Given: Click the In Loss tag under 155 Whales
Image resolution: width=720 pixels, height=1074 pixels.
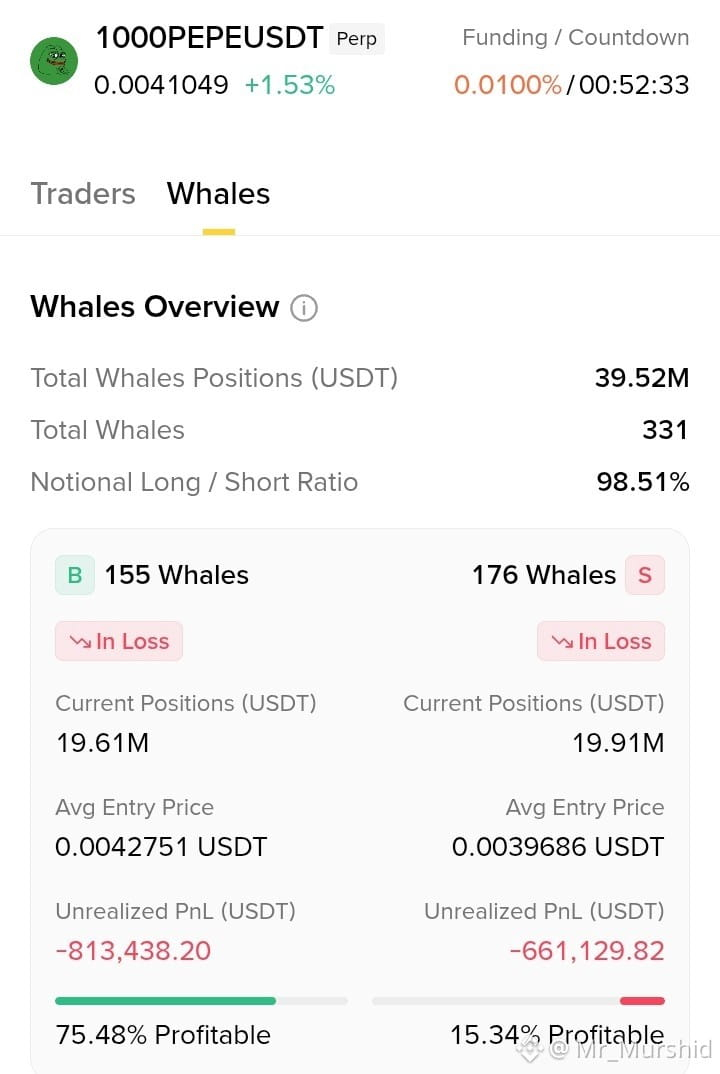Looking at the screenshot, I should pyautogui.click(x=119, y=641).
